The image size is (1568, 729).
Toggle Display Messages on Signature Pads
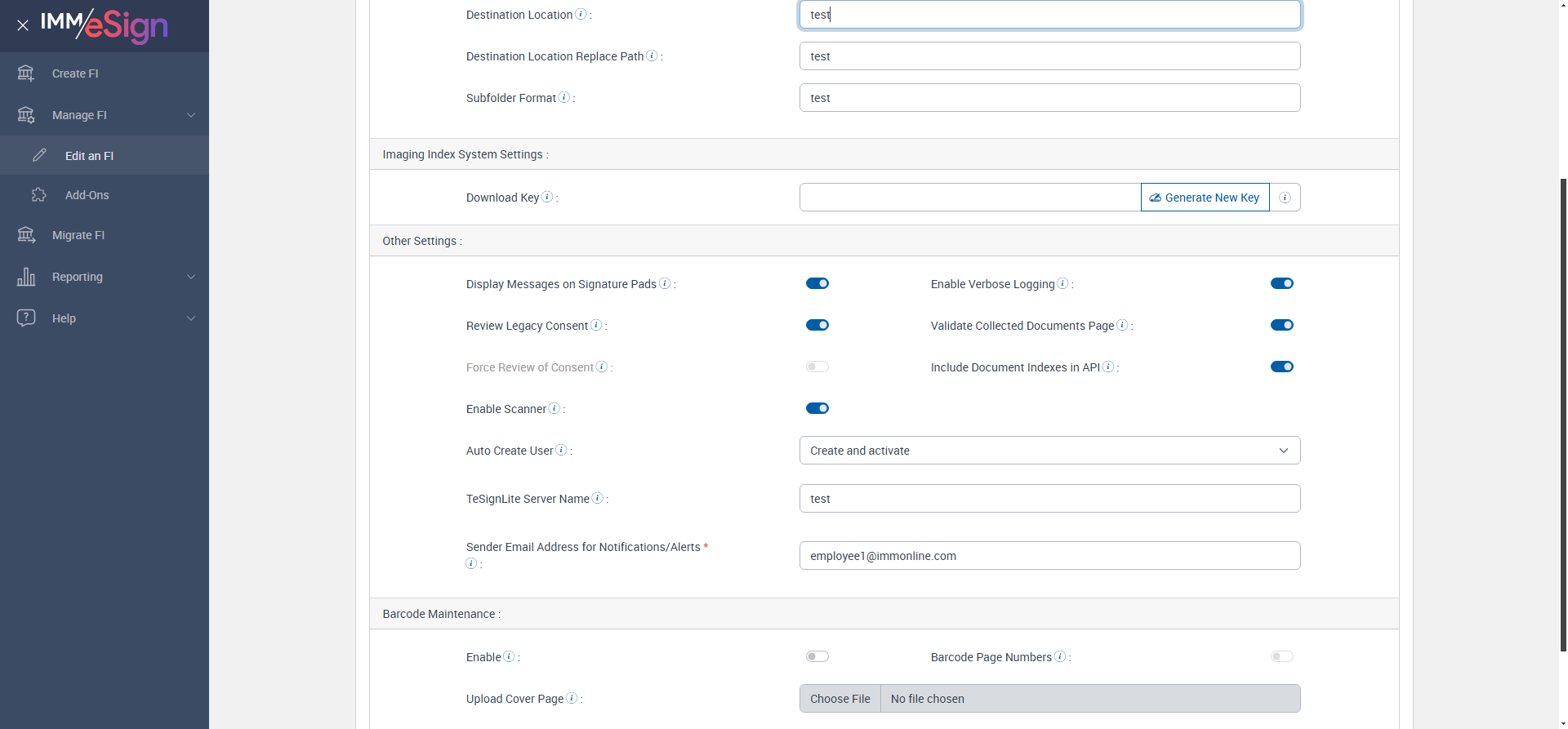[x=817, y=283]
